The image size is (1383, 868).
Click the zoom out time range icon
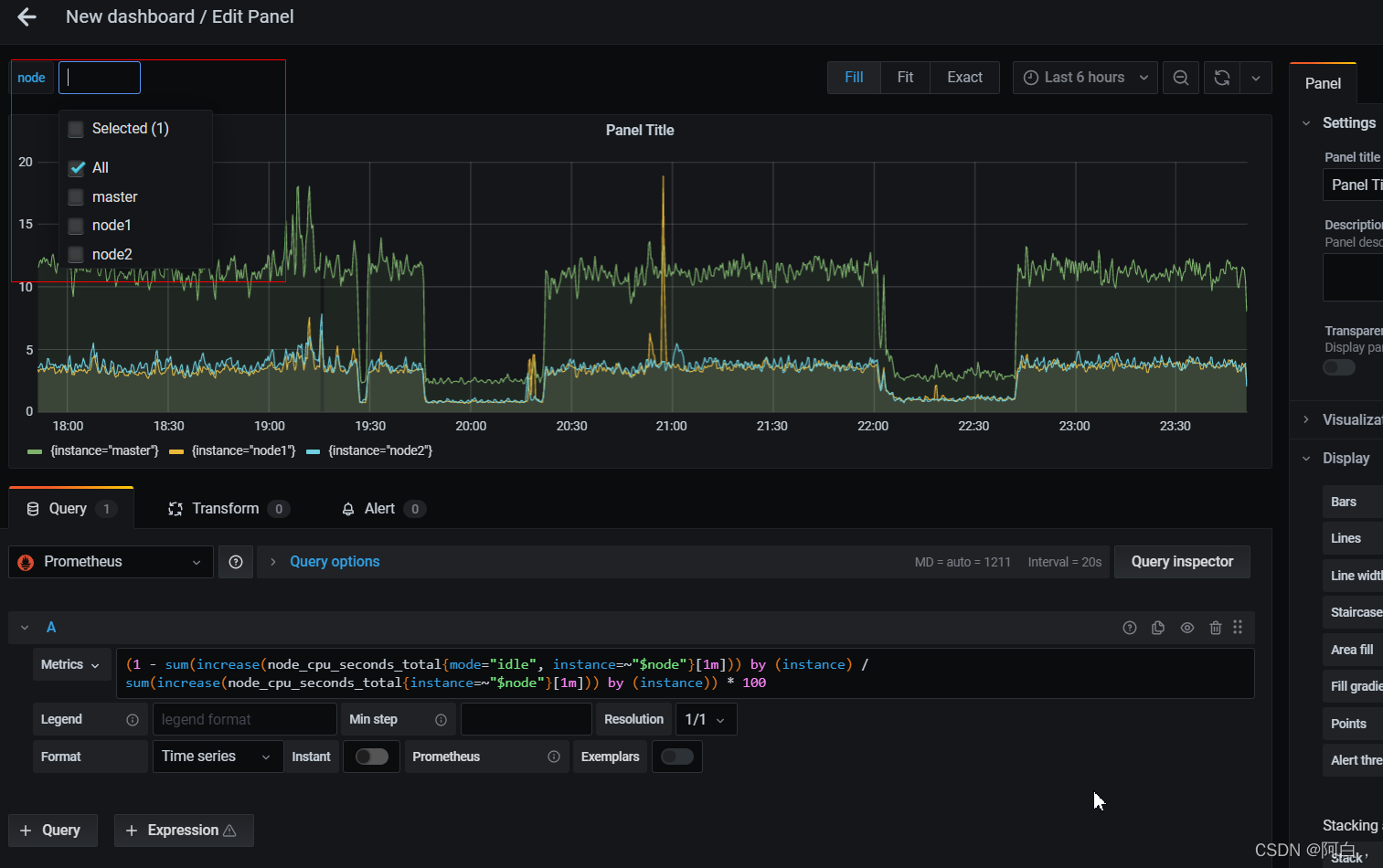(x=1181, y=78)
